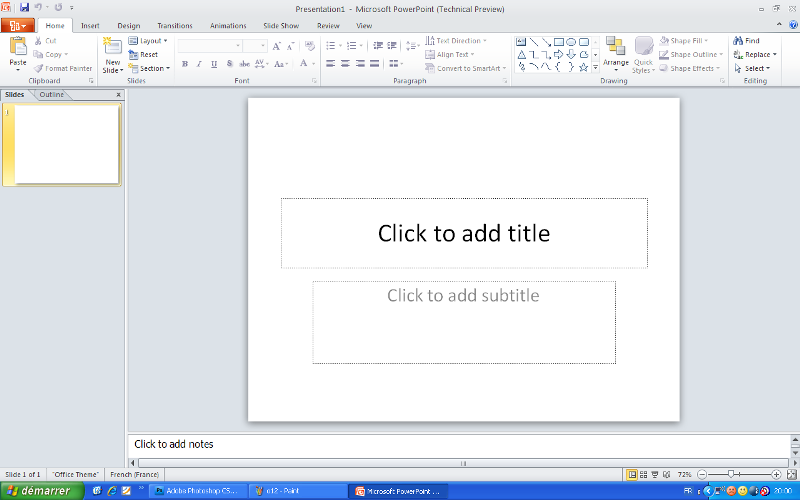Select the Oval shape

click(571, 42)
